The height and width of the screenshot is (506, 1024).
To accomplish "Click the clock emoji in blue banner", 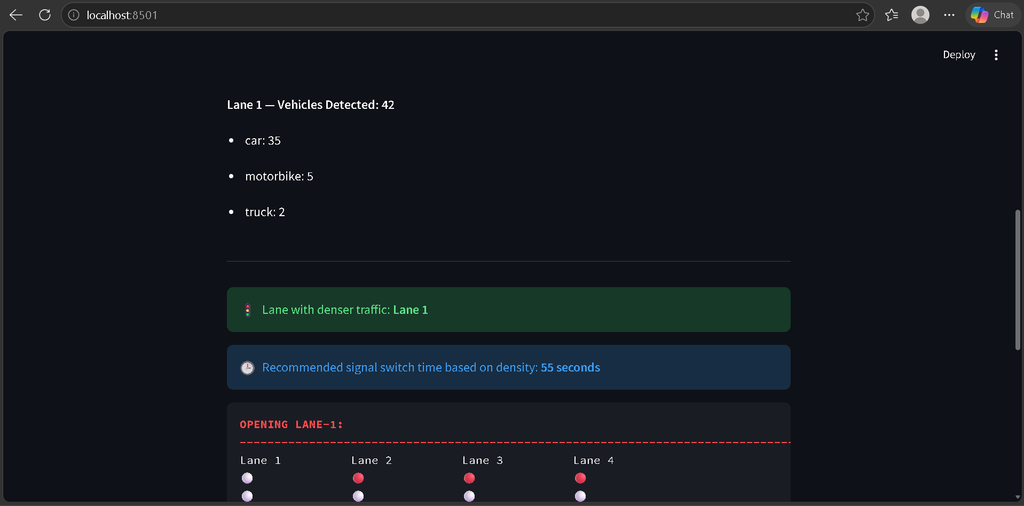I will tap(247, 368).
